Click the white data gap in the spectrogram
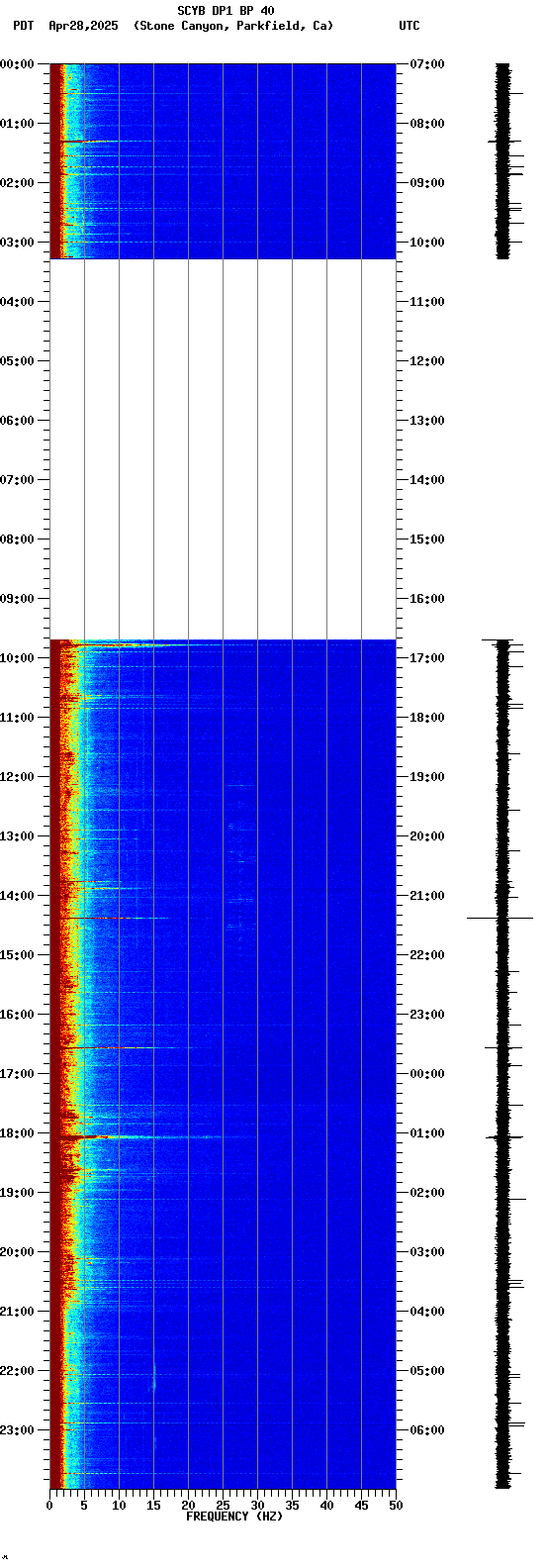This screenshot has height=1568, width=546. pos(223,449)
